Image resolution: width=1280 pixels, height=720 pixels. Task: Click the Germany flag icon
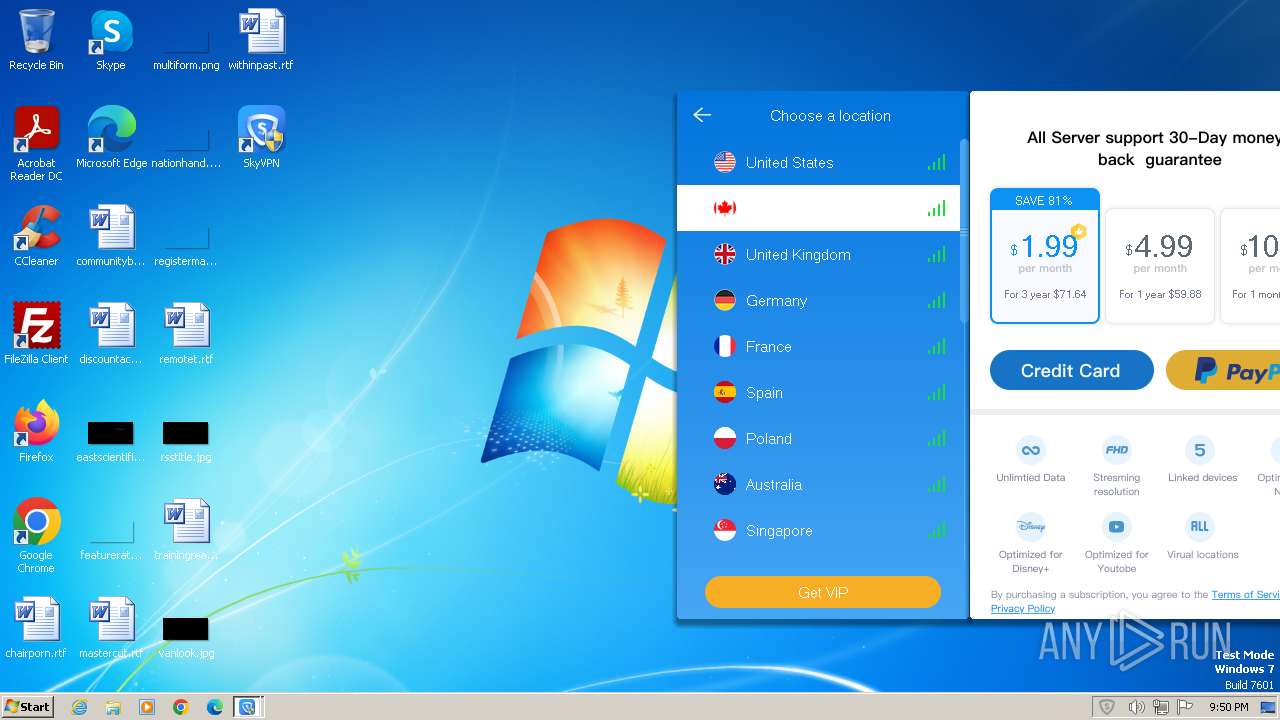click(x=725, y=300)
